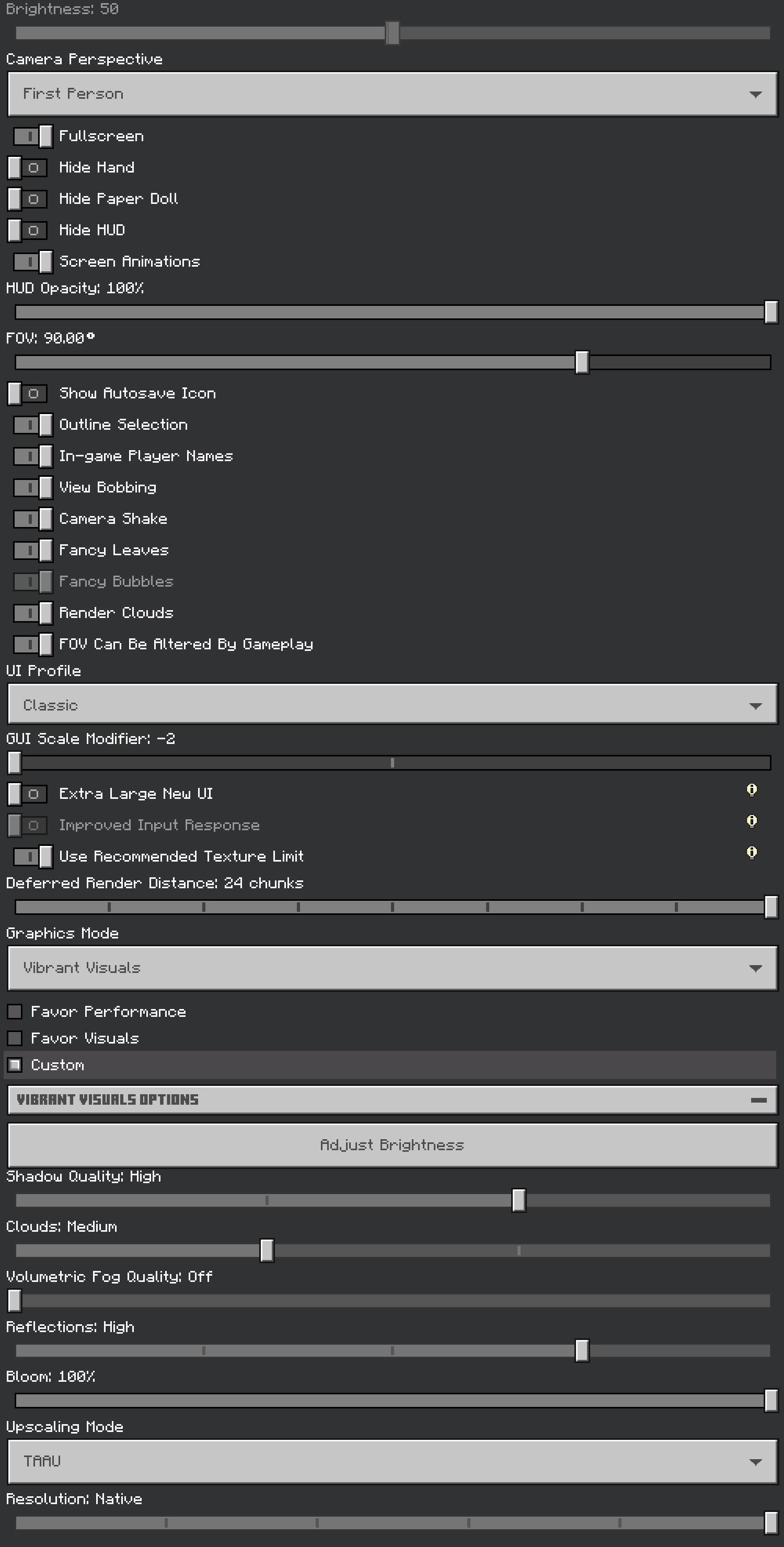
Task: Collapse Vibrant Visuals Options with minus icon
Action: [x=758, y=1100]
